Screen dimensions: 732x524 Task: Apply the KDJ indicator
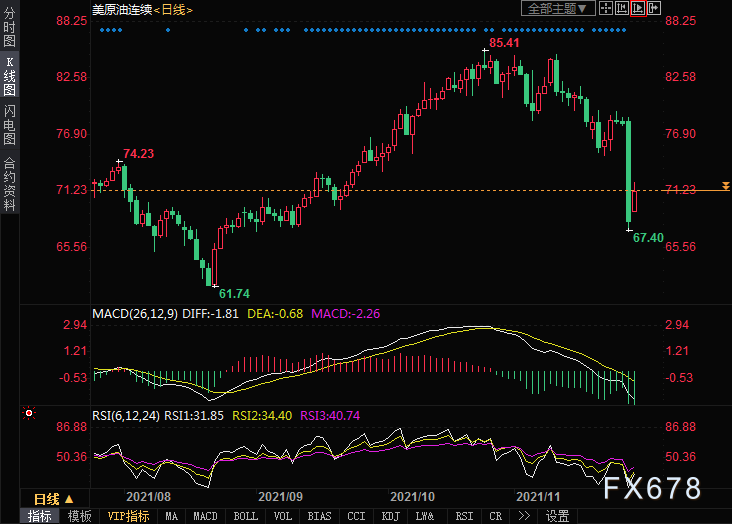[x=391, y=516]
